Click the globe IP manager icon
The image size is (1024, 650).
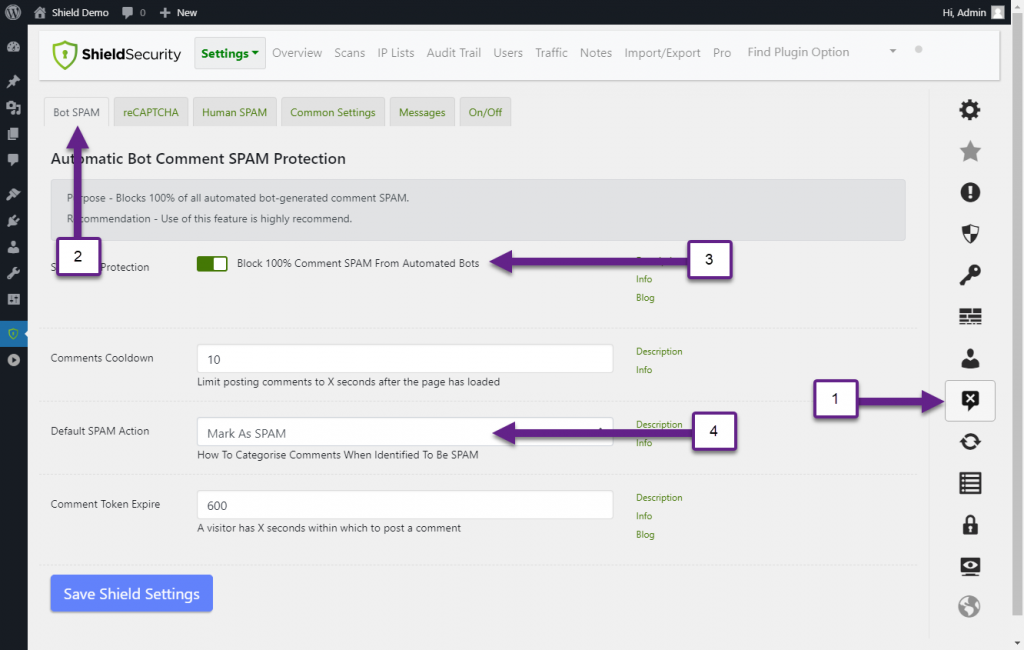[x=969, y=605]
